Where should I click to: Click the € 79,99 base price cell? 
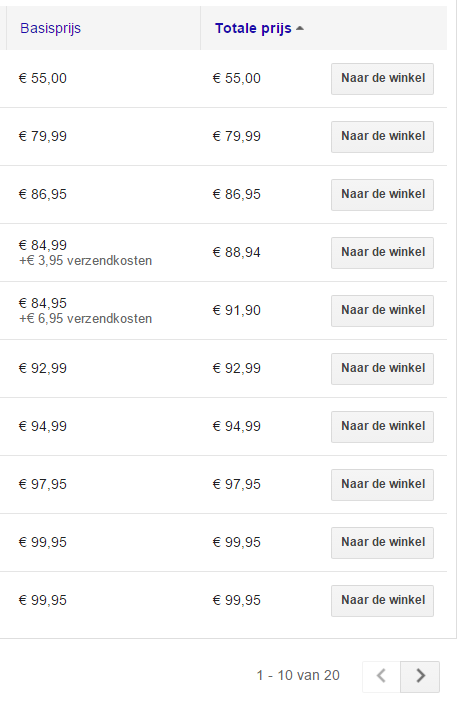pyautogui.click(x=42, y=136)
